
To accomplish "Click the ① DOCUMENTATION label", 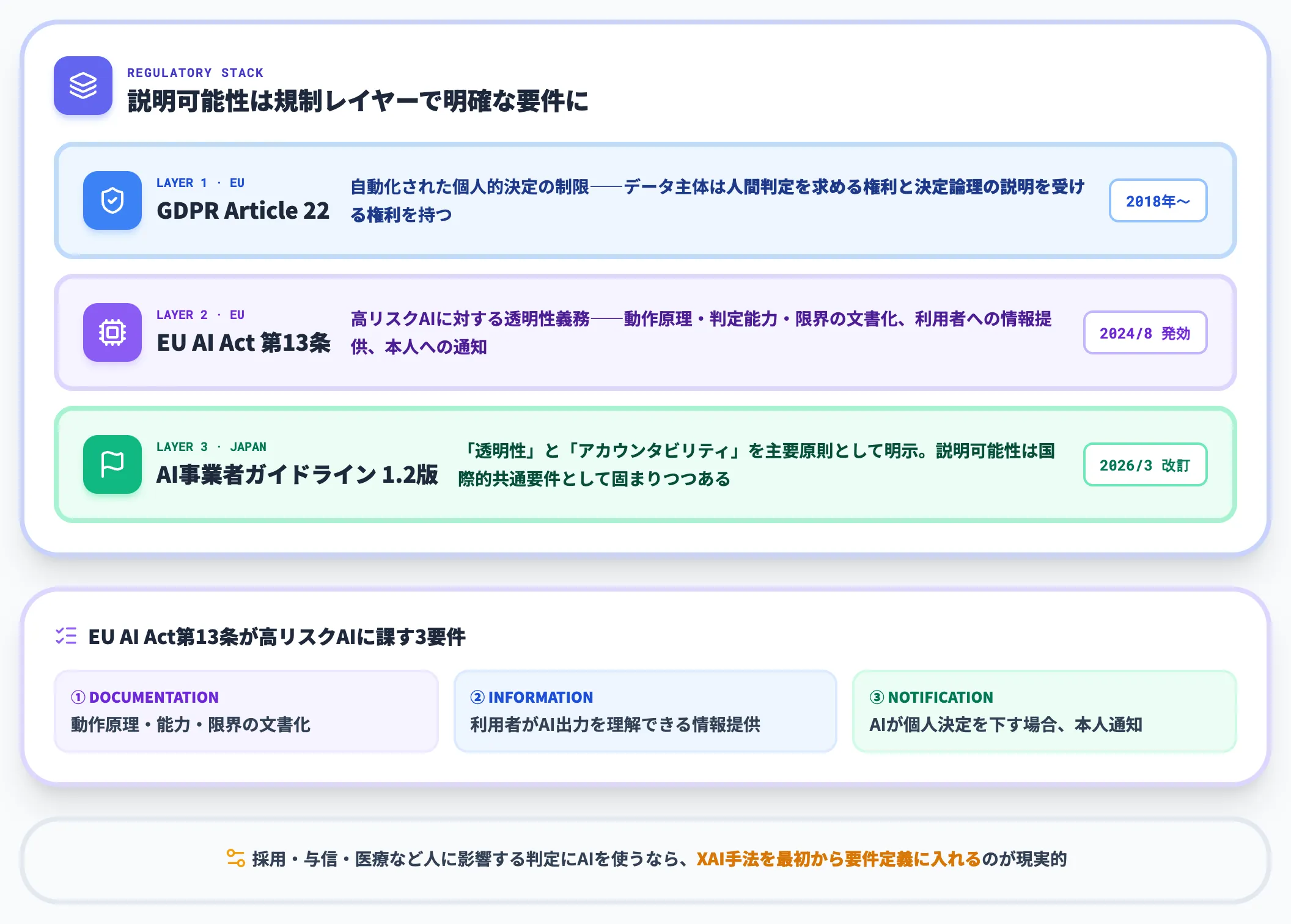I will pyautogui.click(x=145, y=697).
